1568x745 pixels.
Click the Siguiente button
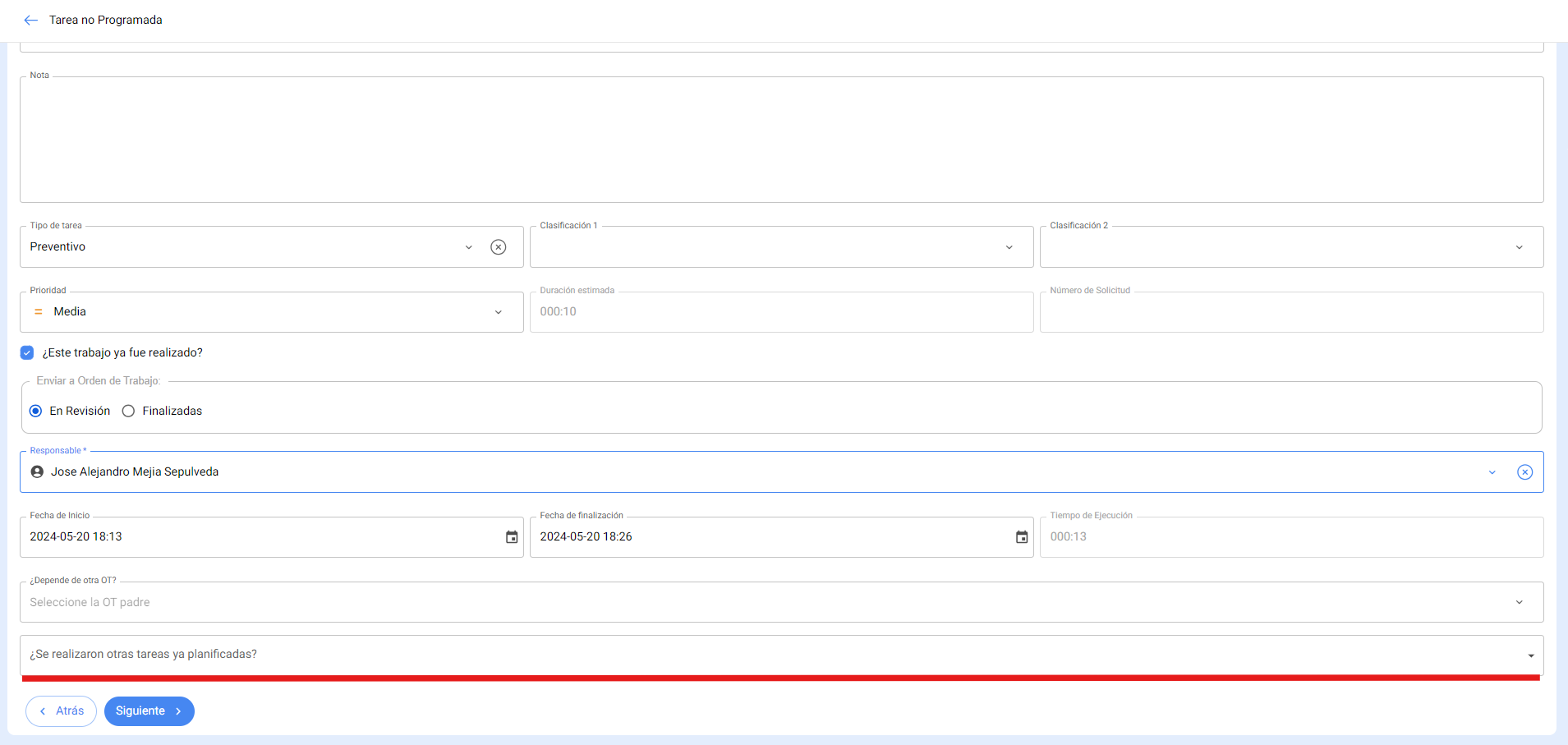pyautogui.click(x=149, y=711)
